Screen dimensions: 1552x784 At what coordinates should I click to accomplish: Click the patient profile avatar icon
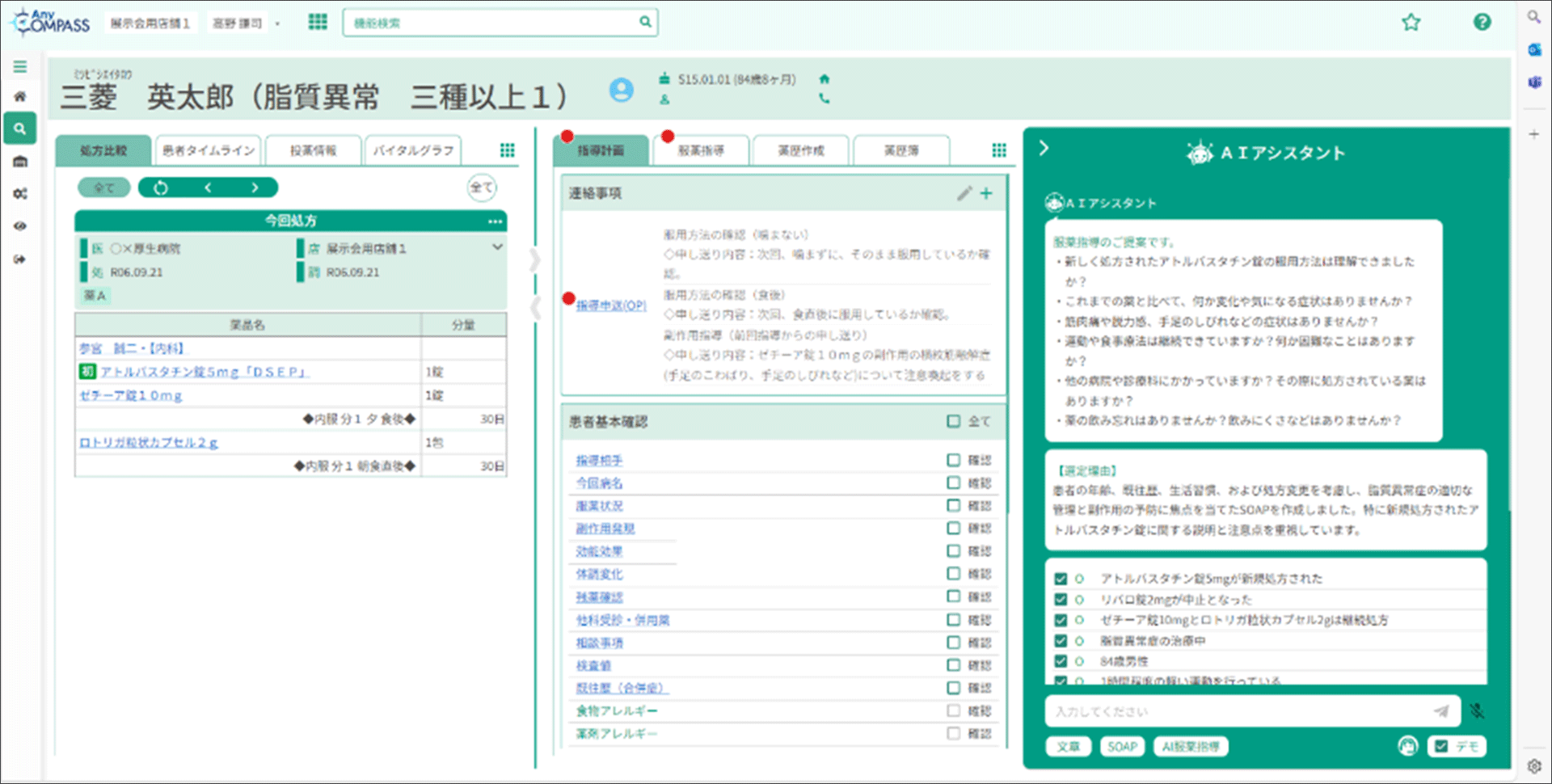pyautogui.click(x=621, y=90)
